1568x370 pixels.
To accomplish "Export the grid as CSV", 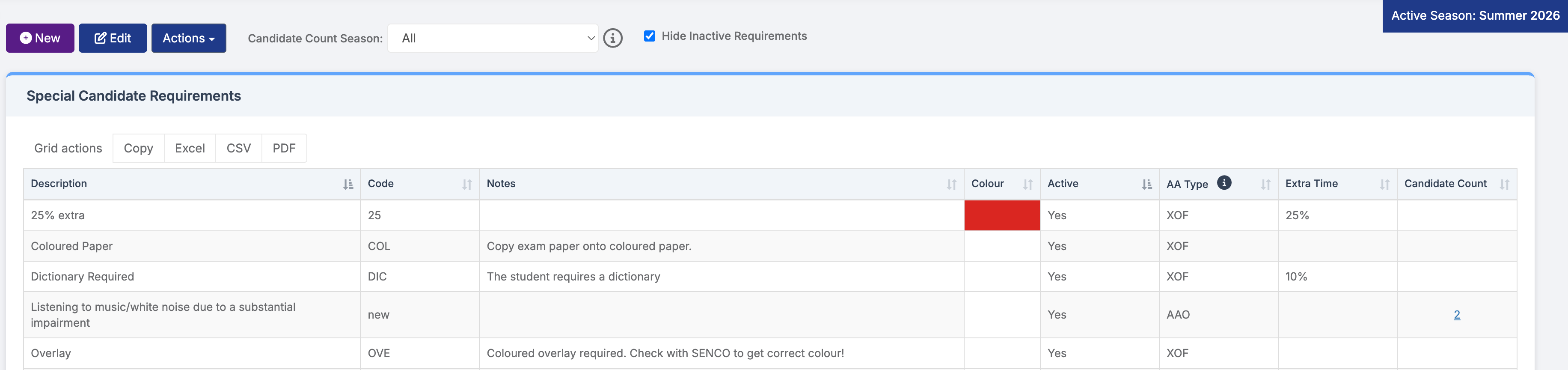I will tap(238, 148).
